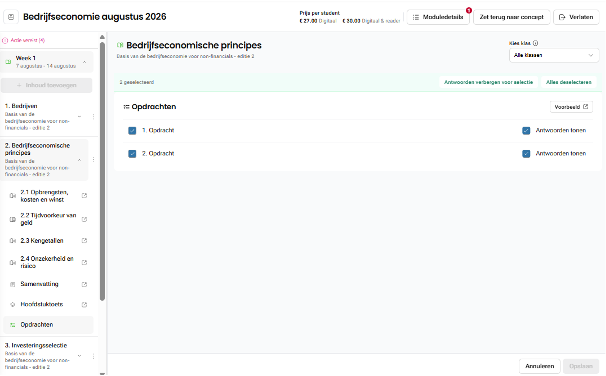The height and width of the screenshot is (376, 606).
Task: Uncheck 1. Opdracht checkbox
Action: point(132,131)
